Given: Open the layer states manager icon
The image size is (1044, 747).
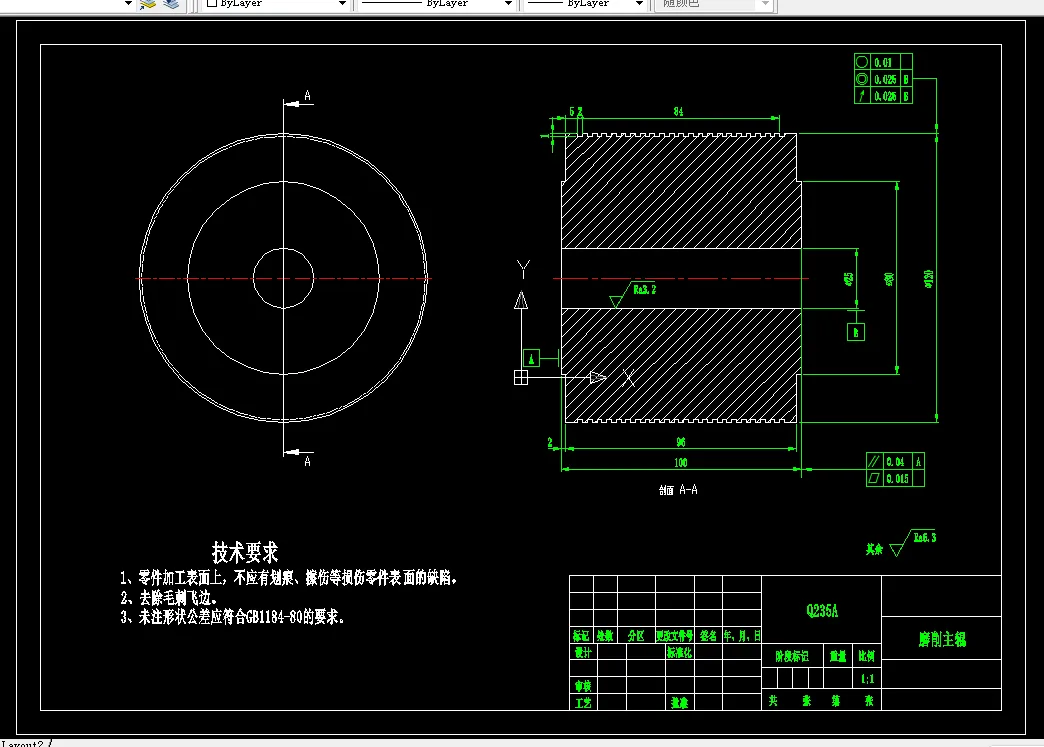Looking at the screenshot, I should (171, 4).
